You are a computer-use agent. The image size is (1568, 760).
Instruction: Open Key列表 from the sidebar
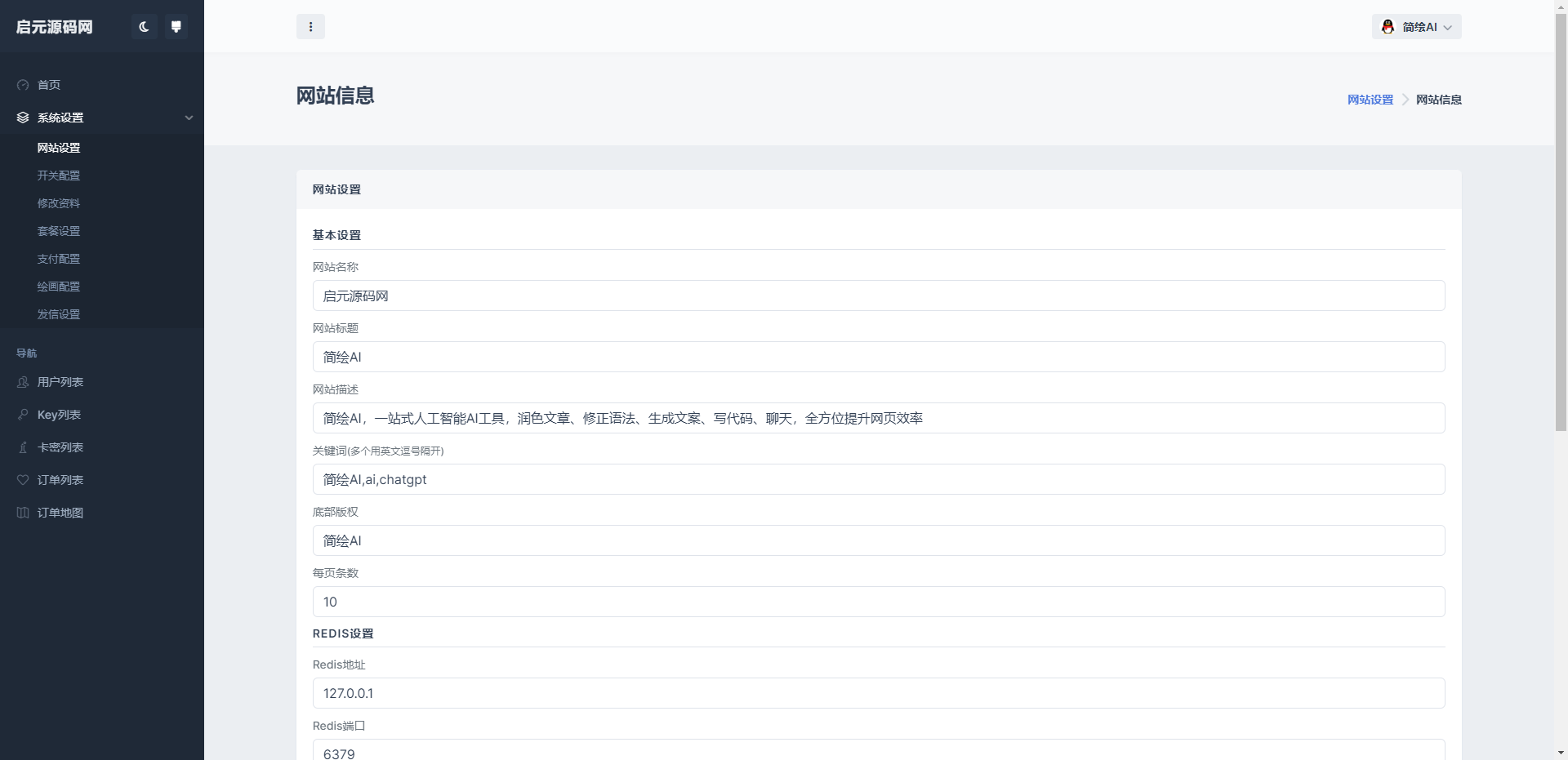coord(59,415)
